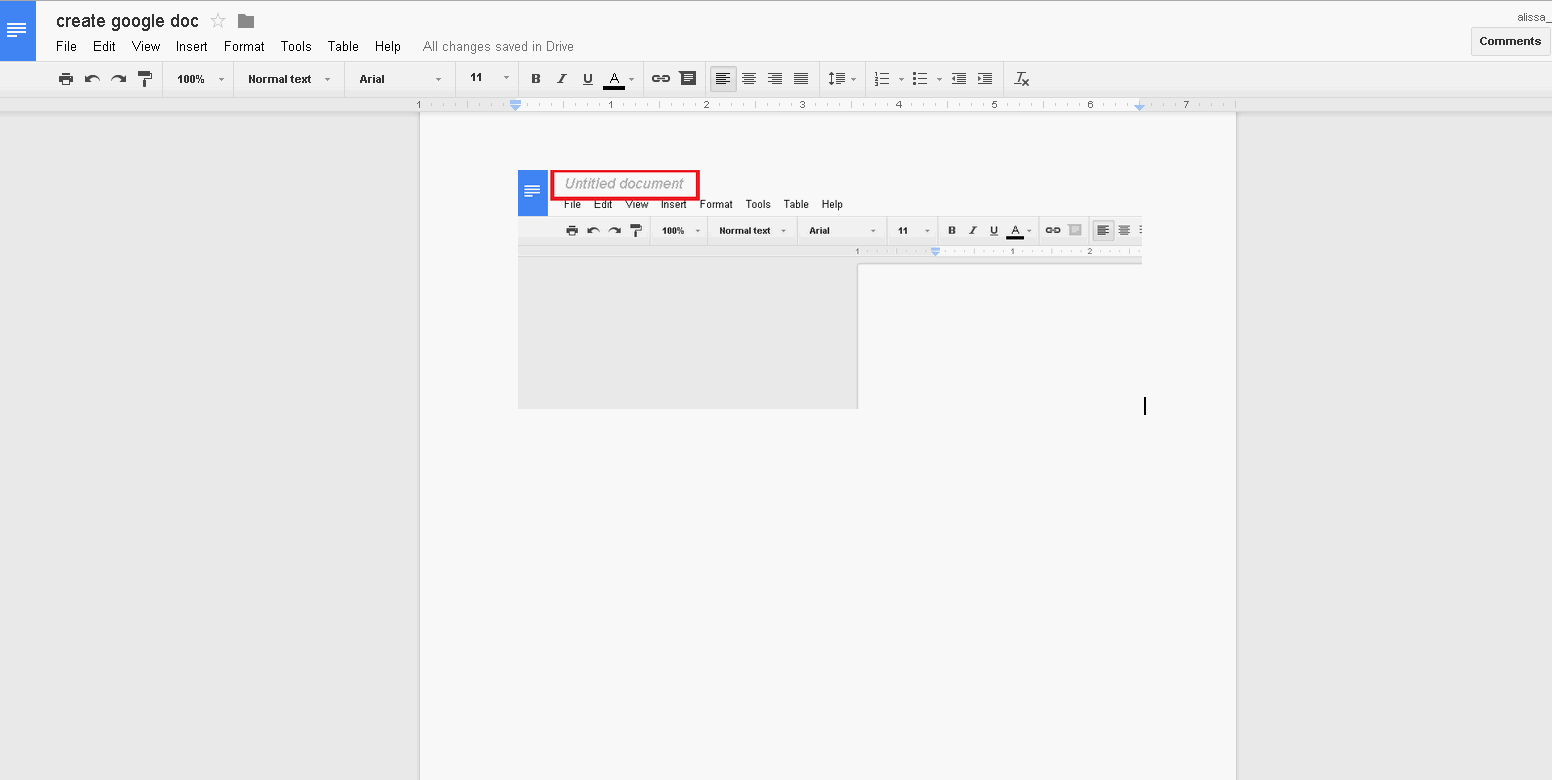Toggle Bold in the top toolbar
Image resolution: width=1552 pixels, height=780 pixels.
pos(536,79)
